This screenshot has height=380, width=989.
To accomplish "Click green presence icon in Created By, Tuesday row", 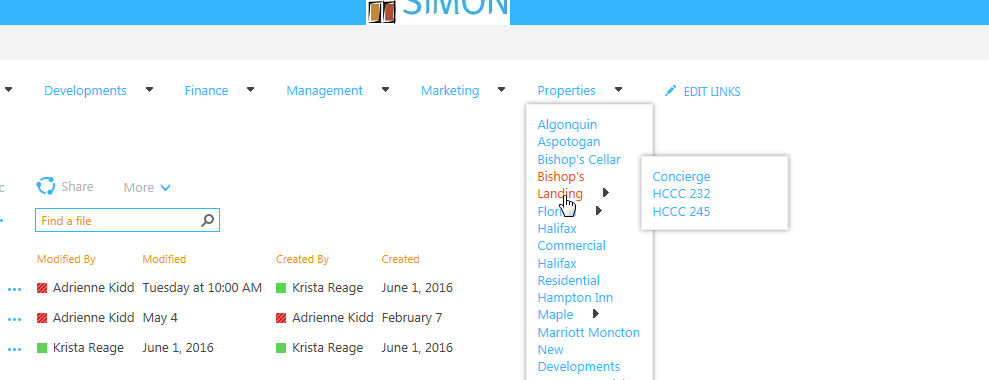I will point(281,288).
